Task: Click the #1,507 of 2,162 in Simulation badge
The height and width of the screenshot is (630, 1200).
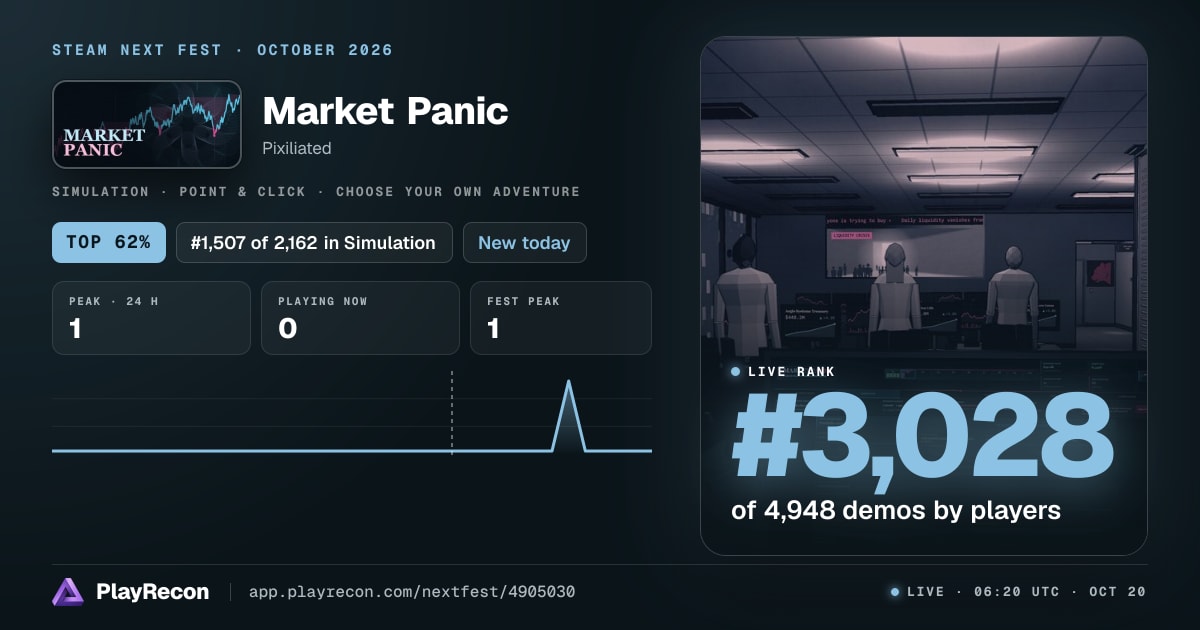Action: click(x=314, y=242)
